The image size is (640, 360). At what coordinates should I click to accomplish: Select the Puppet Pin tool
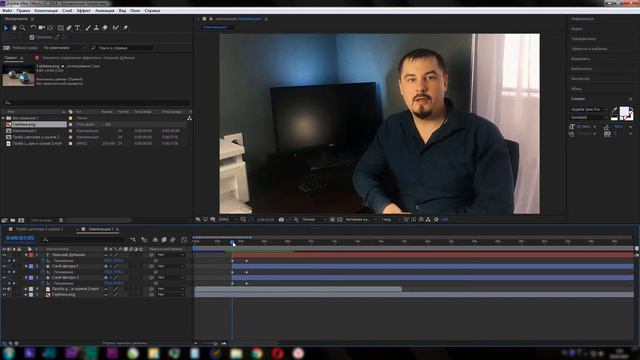pyautogui.click(x=125, y=28)
